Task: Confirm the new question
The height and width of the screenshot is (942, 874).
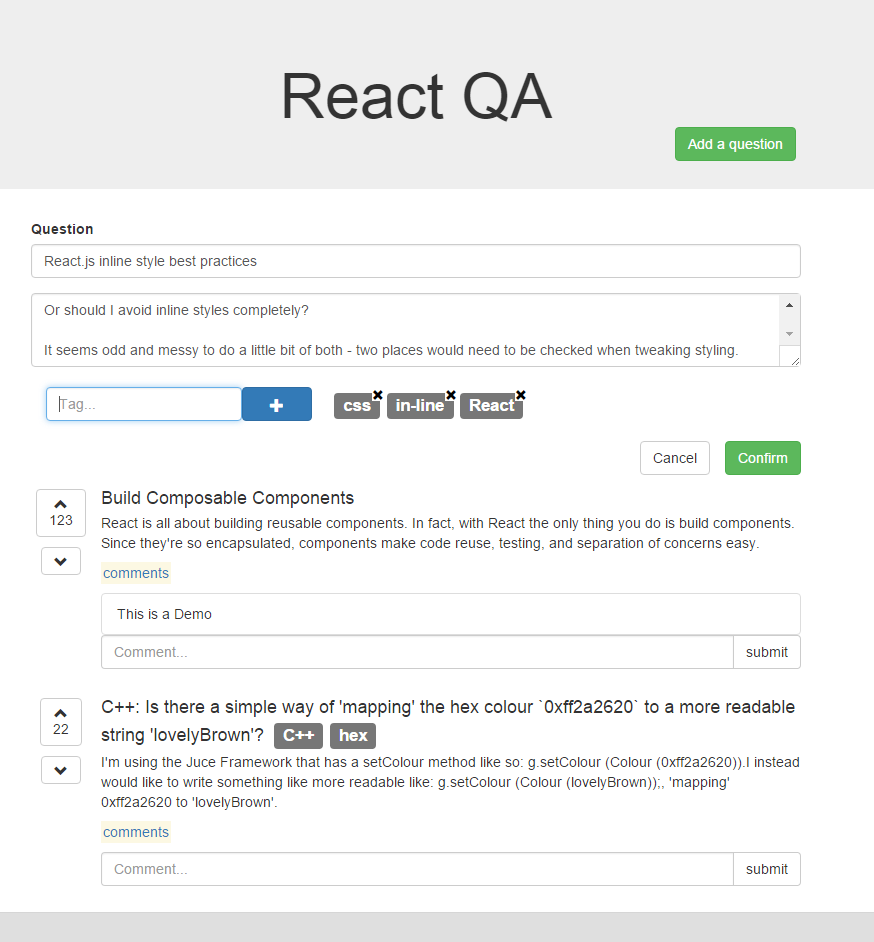Action: (x=762, y=458)
